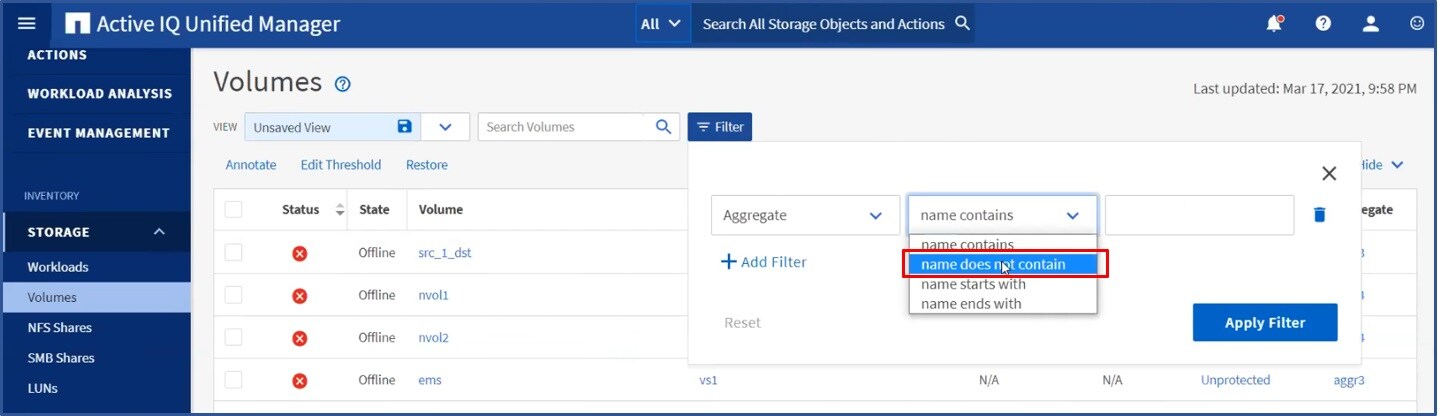Check the nvol1 volume row checkbox
This screenshot has width=1438, height=416.
click(x=233, y=295)
